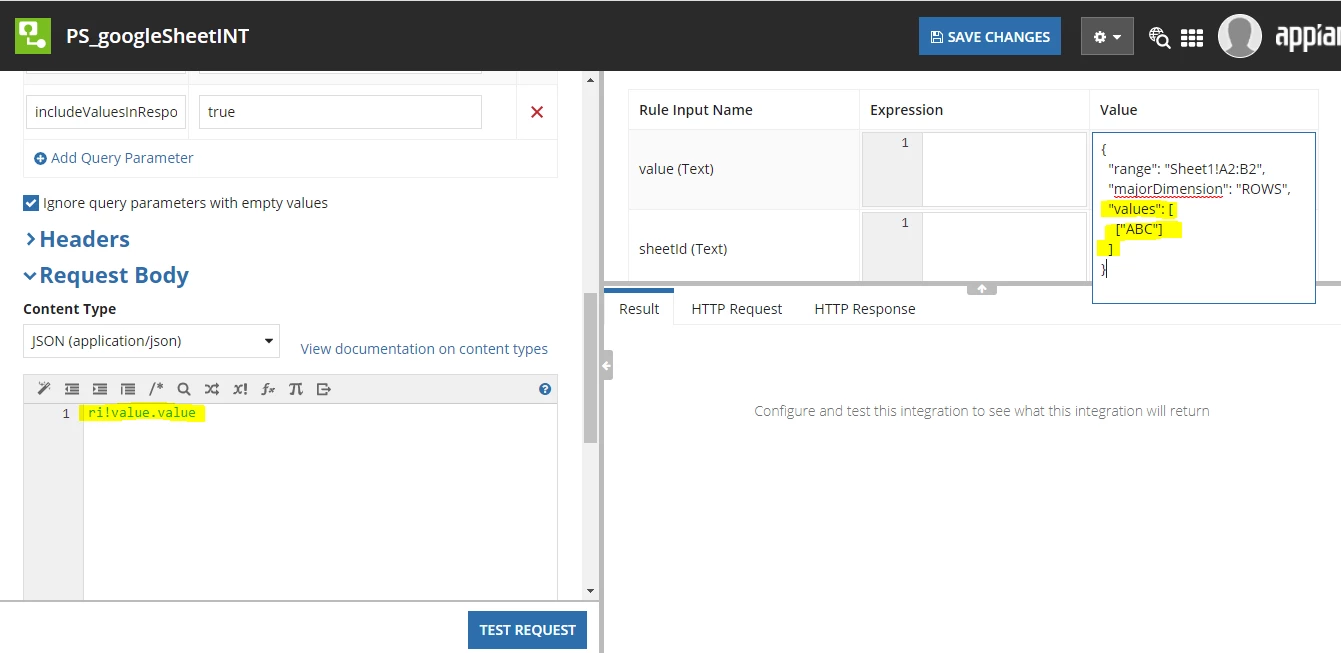1341x653 pixels.
Task: Click the indent icon in expression toolbar
Action: coord(100,389)
